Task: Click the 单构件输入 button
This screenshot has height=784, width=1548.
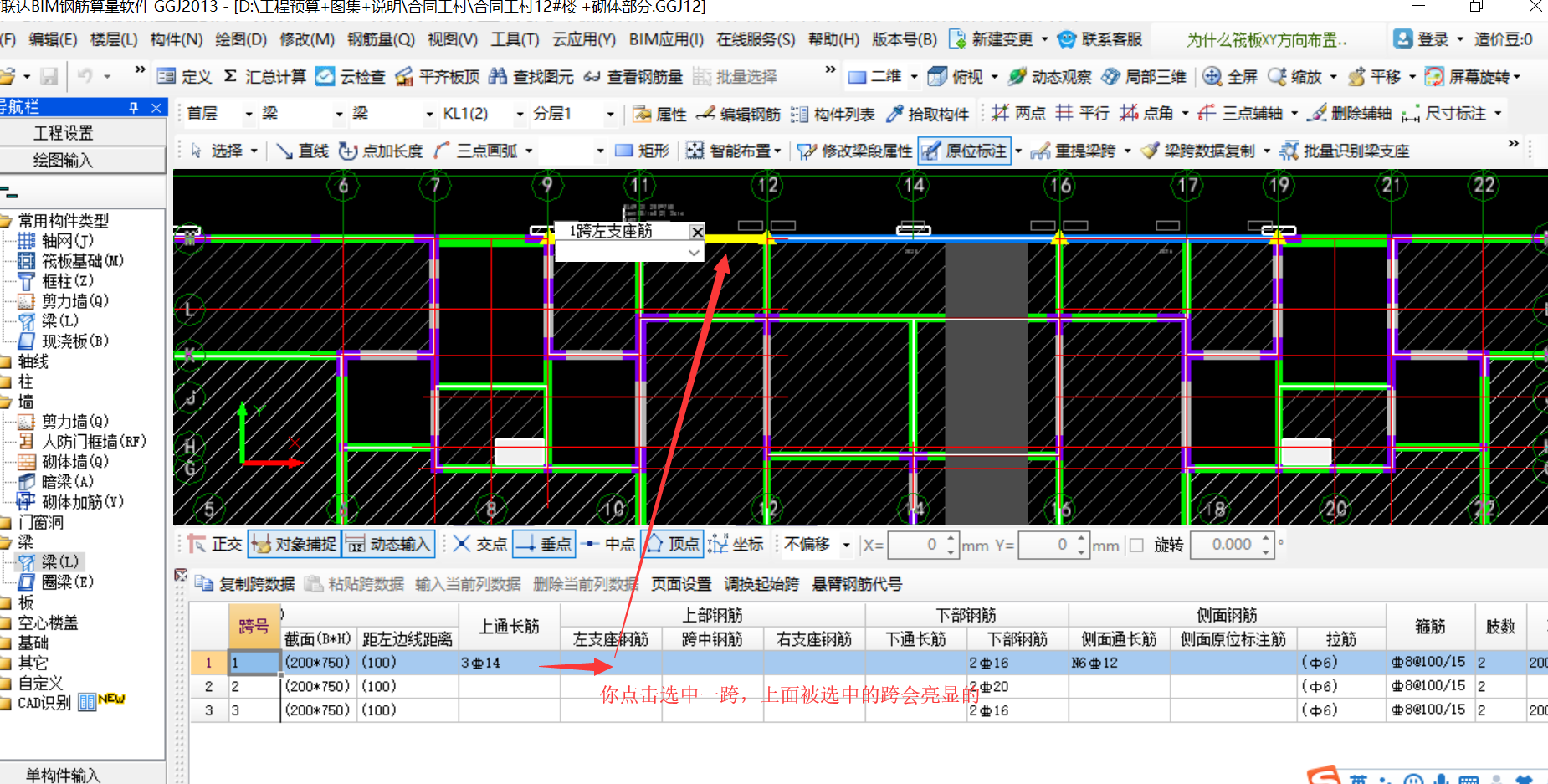Action: (83, 775)
